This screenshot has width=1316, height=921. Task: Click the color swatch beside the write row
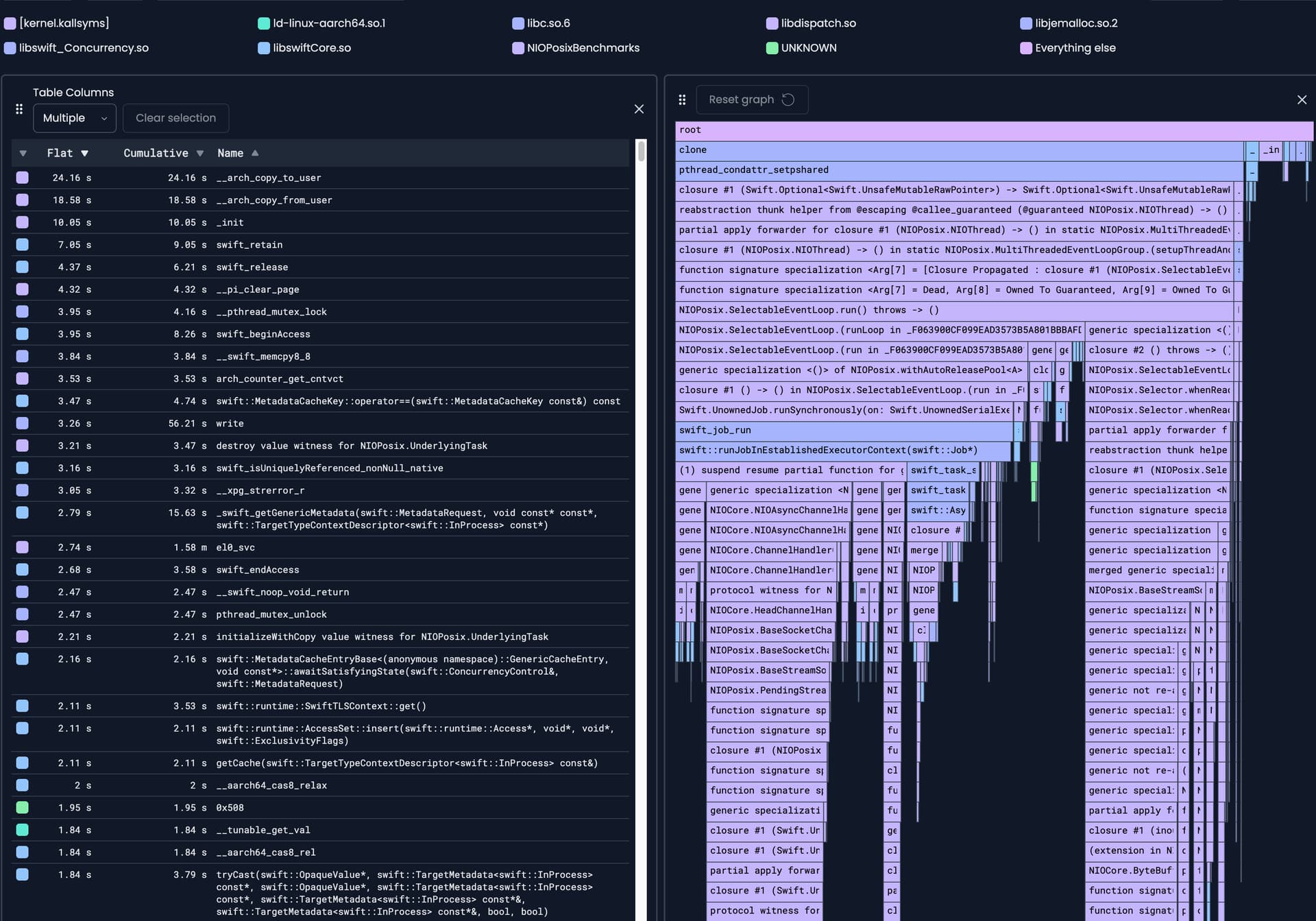[x=23, y=424]
